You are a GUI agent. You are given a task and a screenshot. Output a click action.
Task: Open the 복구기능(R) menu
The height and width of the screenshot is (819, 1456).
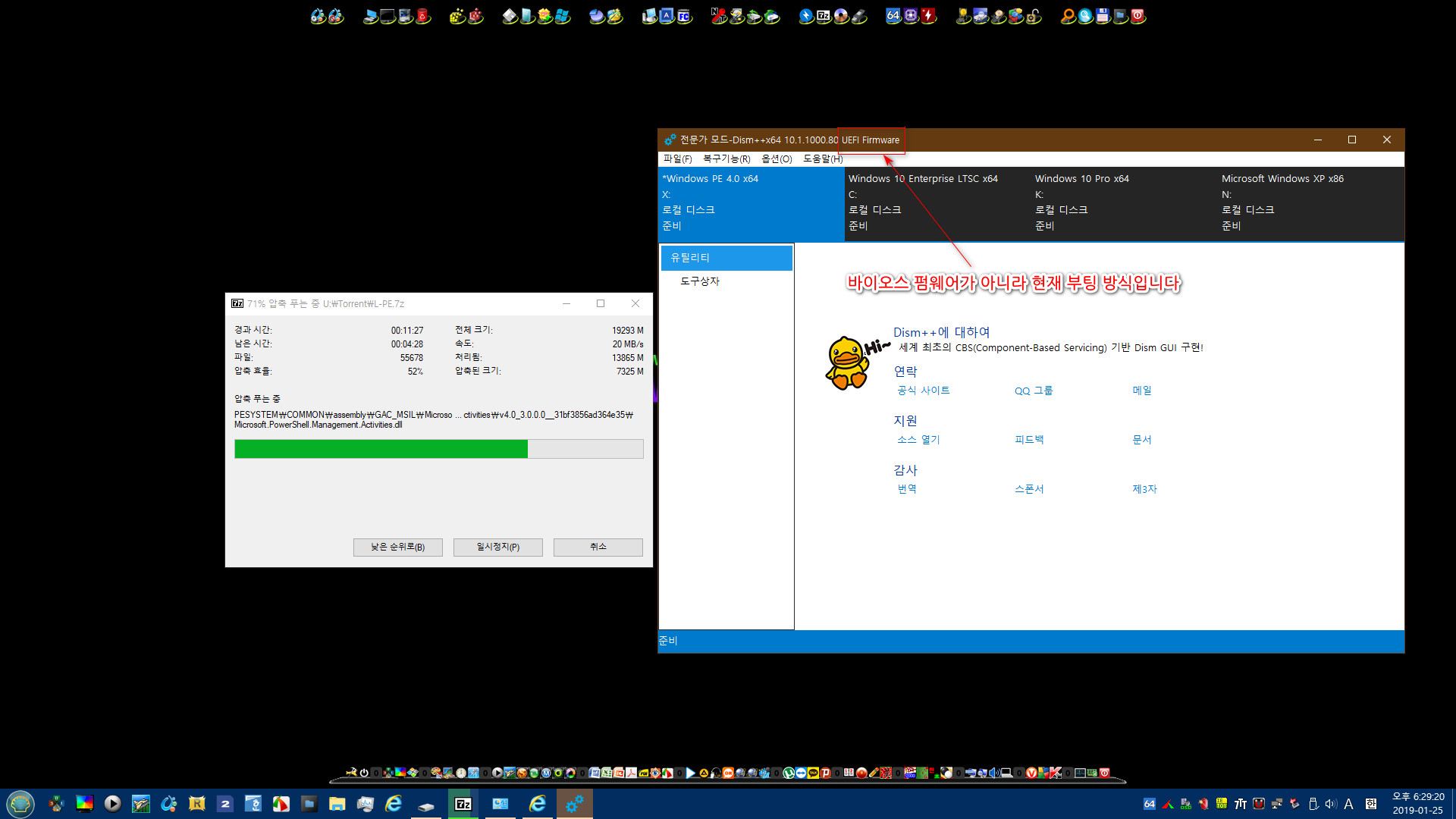click(x=726, y=159)
